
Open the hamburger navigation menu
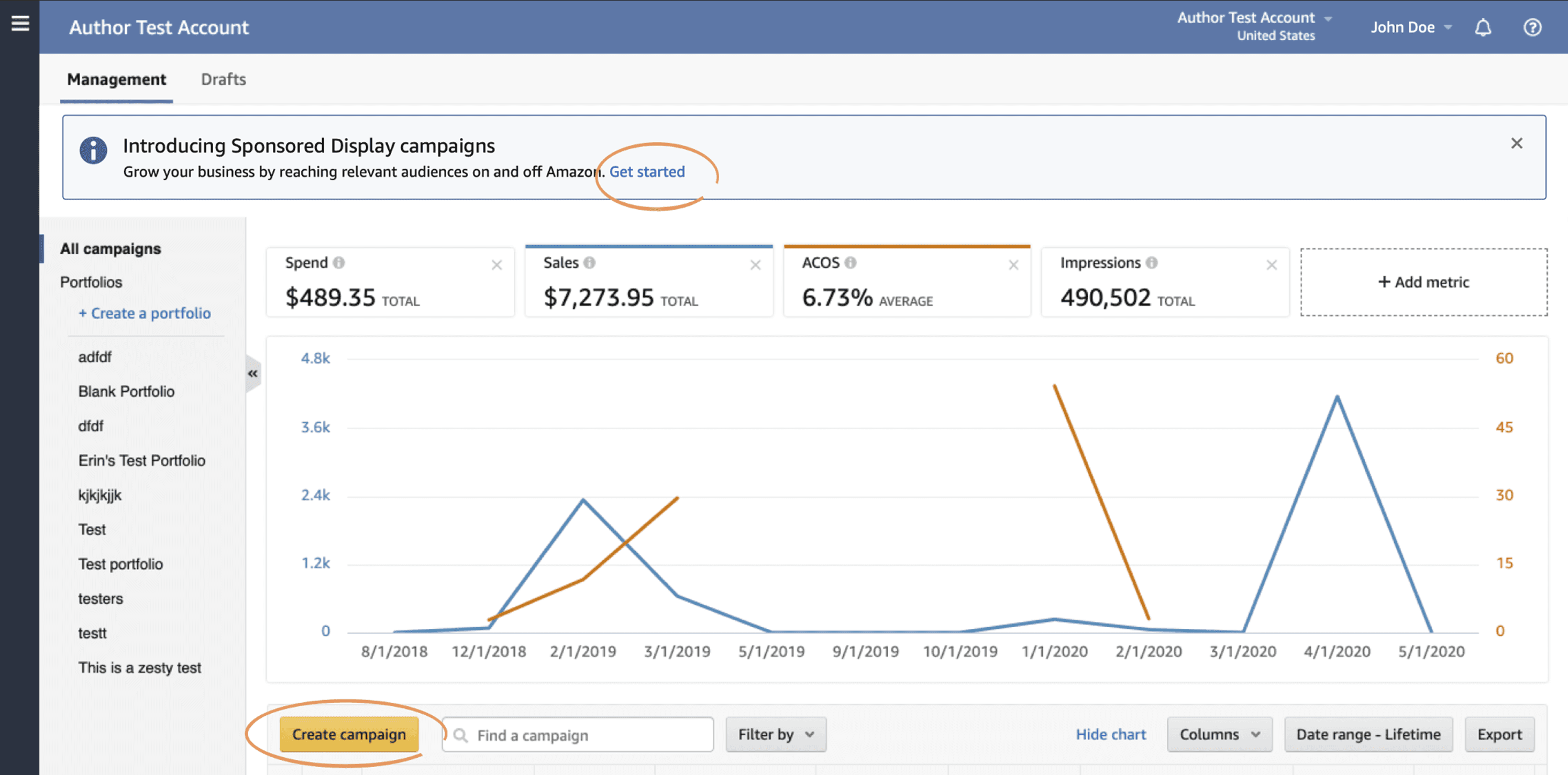coord(20,23)
